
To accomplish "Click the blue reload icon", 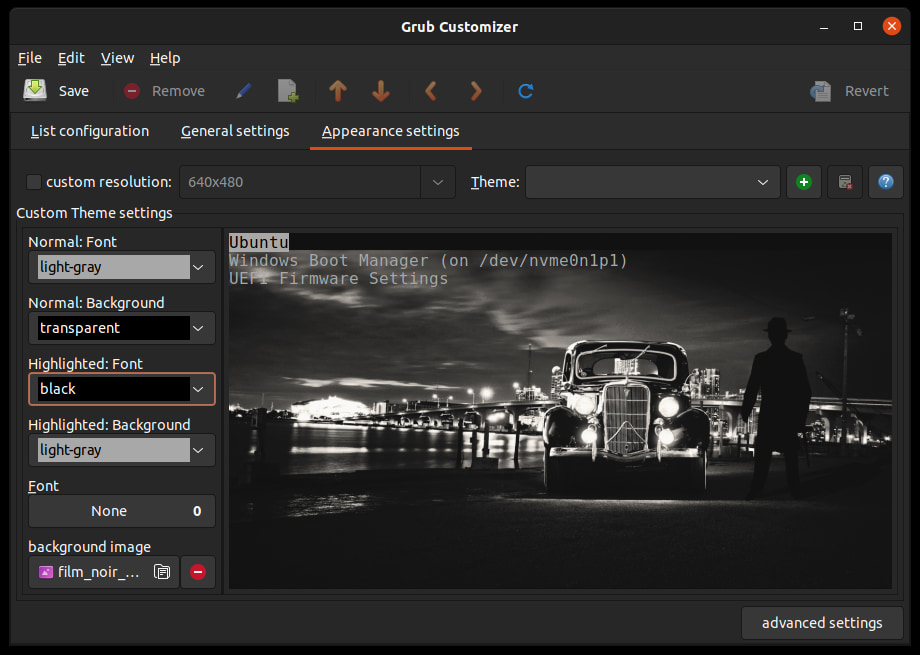I will (x=526, y=91).
